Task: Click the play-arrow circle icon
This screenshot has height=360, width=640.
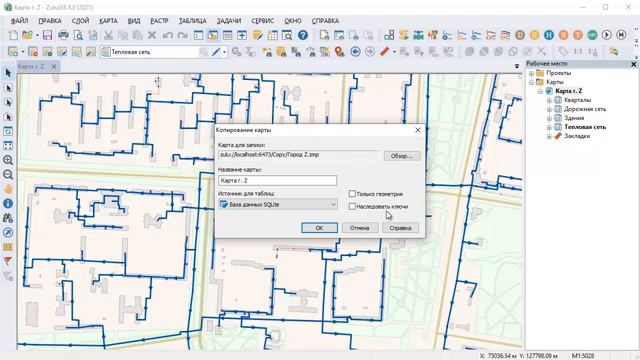Action: point(607,35)
